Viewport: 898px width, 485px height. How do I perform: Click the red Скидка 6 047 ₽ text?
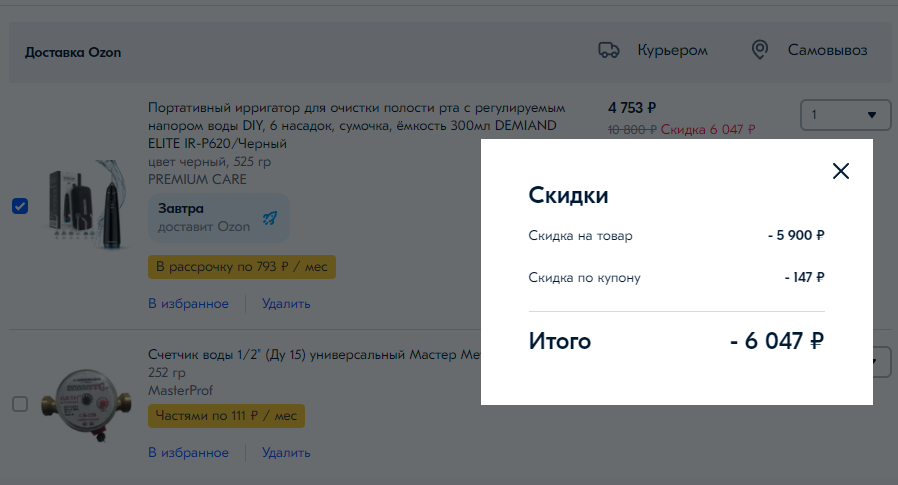pos(708,129)
